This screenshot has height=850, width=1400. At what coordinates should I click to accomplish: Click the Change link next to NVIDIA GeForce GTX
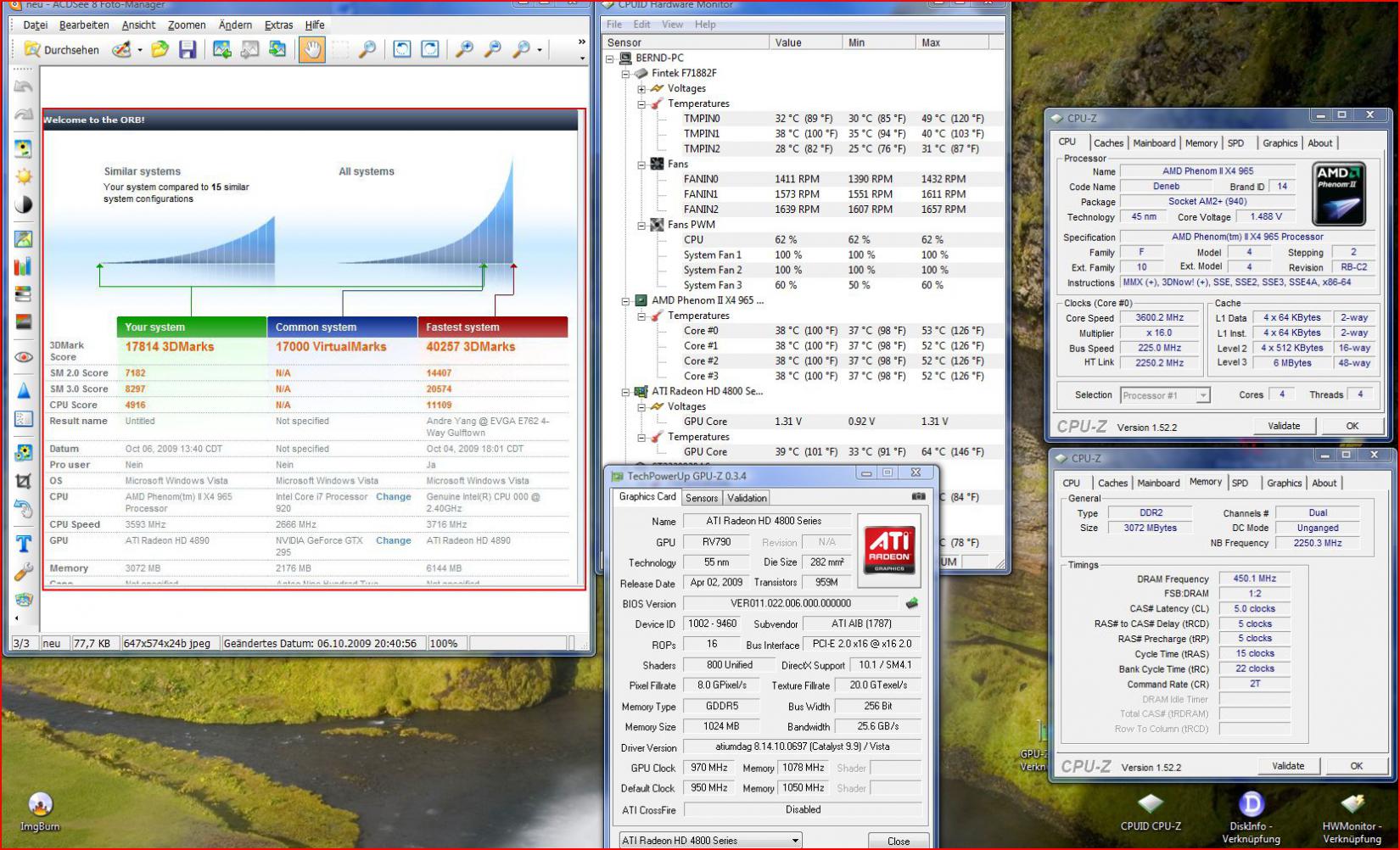394,540
